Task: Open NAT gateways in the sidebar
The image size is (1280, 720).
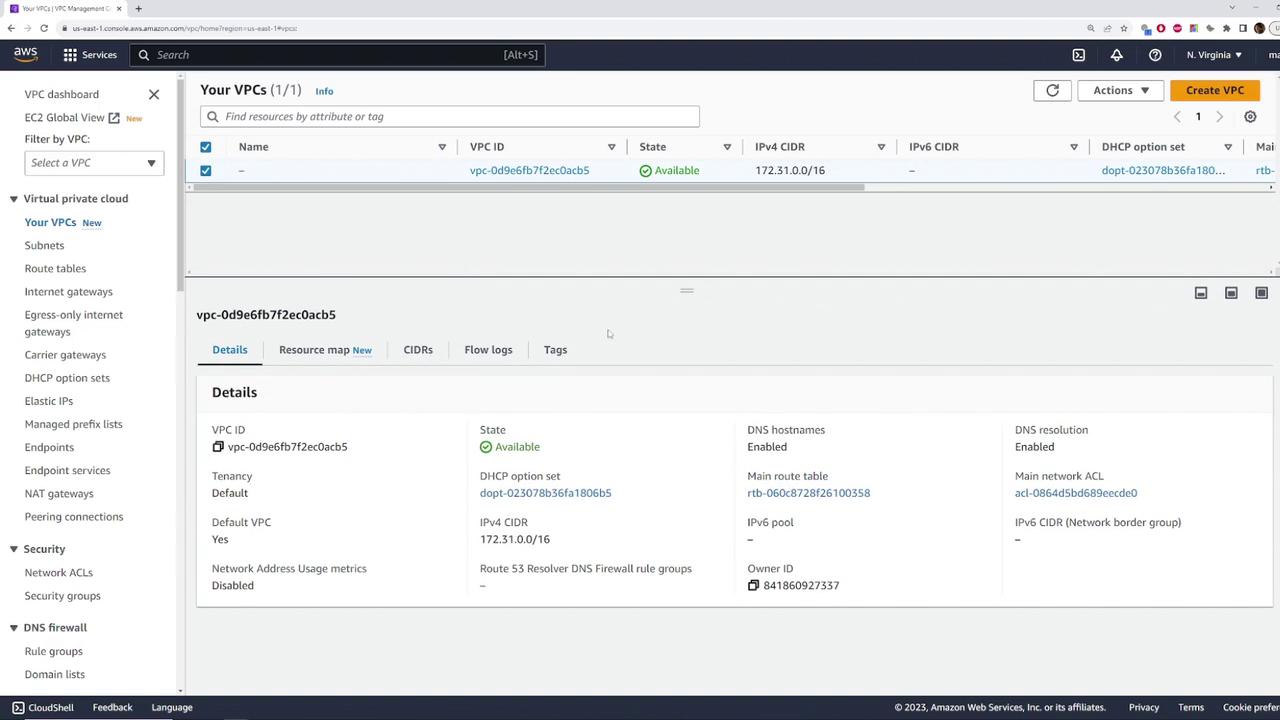Action: point(59,493)
